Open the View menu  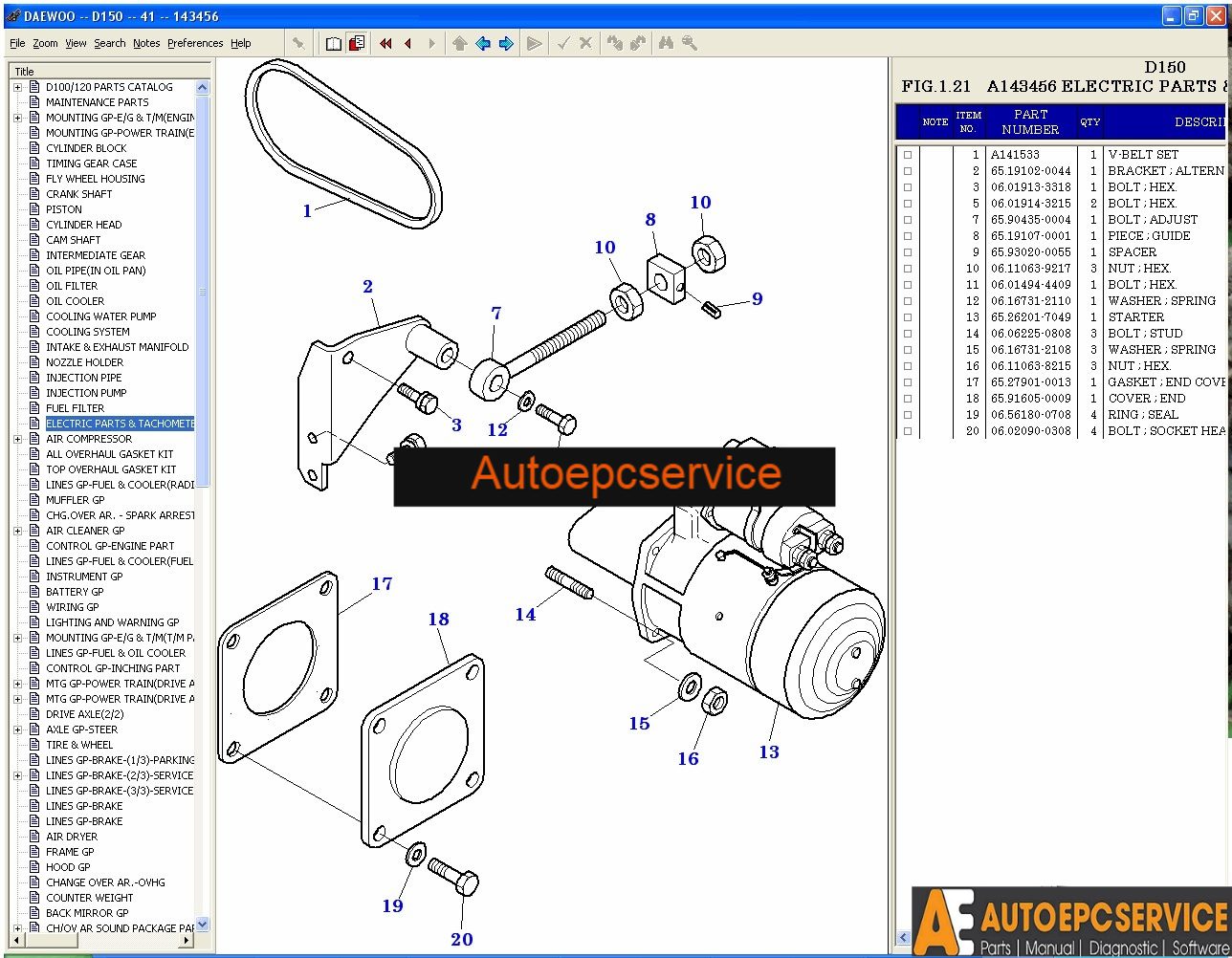76,43
